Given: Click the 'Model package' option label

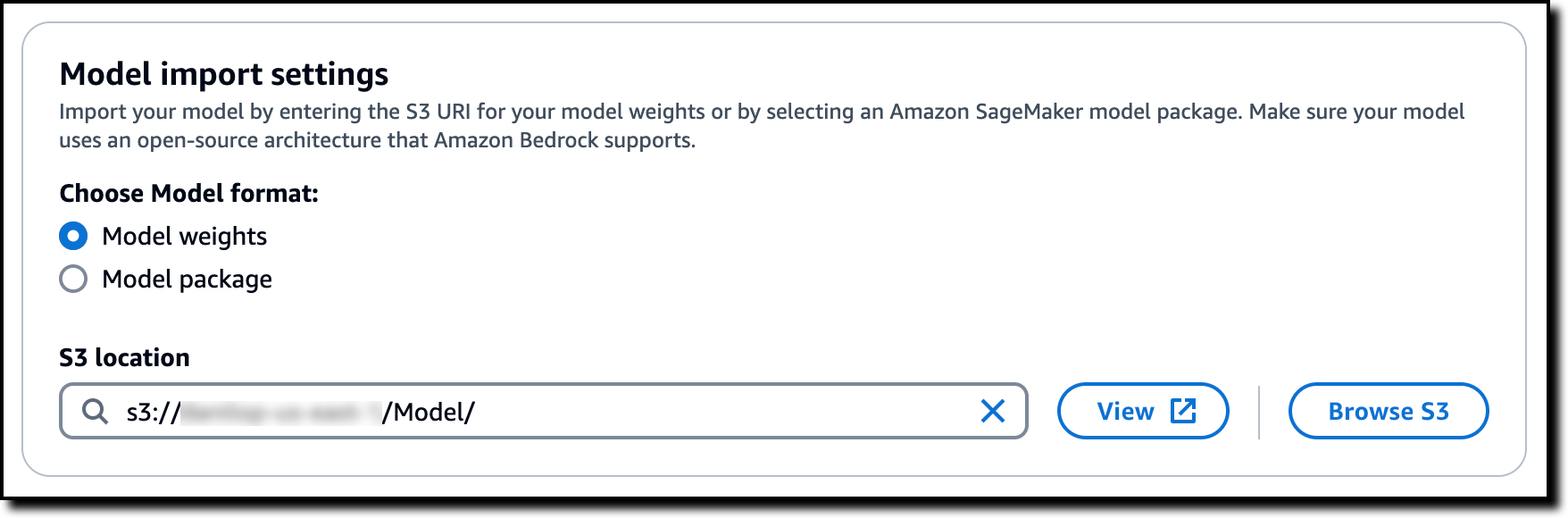Looking at the screenshot, I should pyautogui.click(x=187, y=280).
